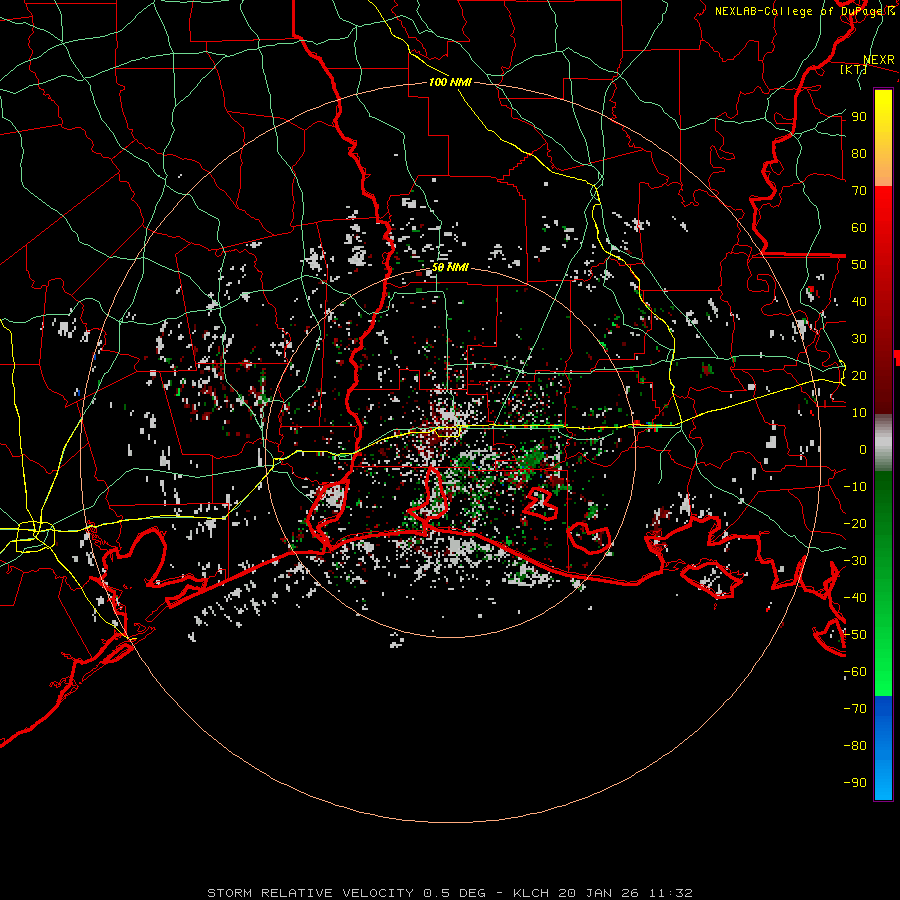
Task: Click the "[KT]" units label
Action: [853, 69]
